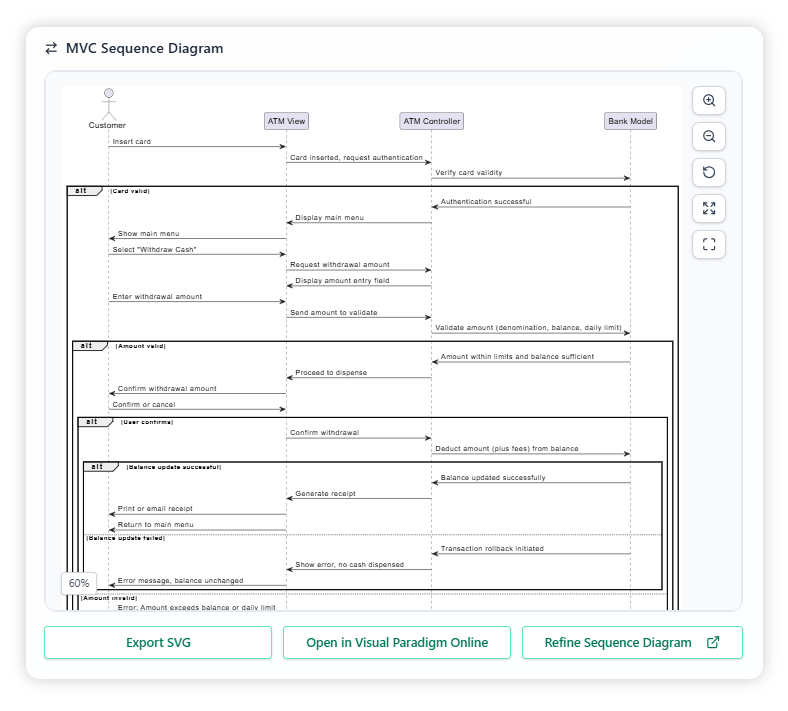Click the alt label of User confirms frame
Image resolution: width=788 pixels, height=711 pixels.
point(92,422)
